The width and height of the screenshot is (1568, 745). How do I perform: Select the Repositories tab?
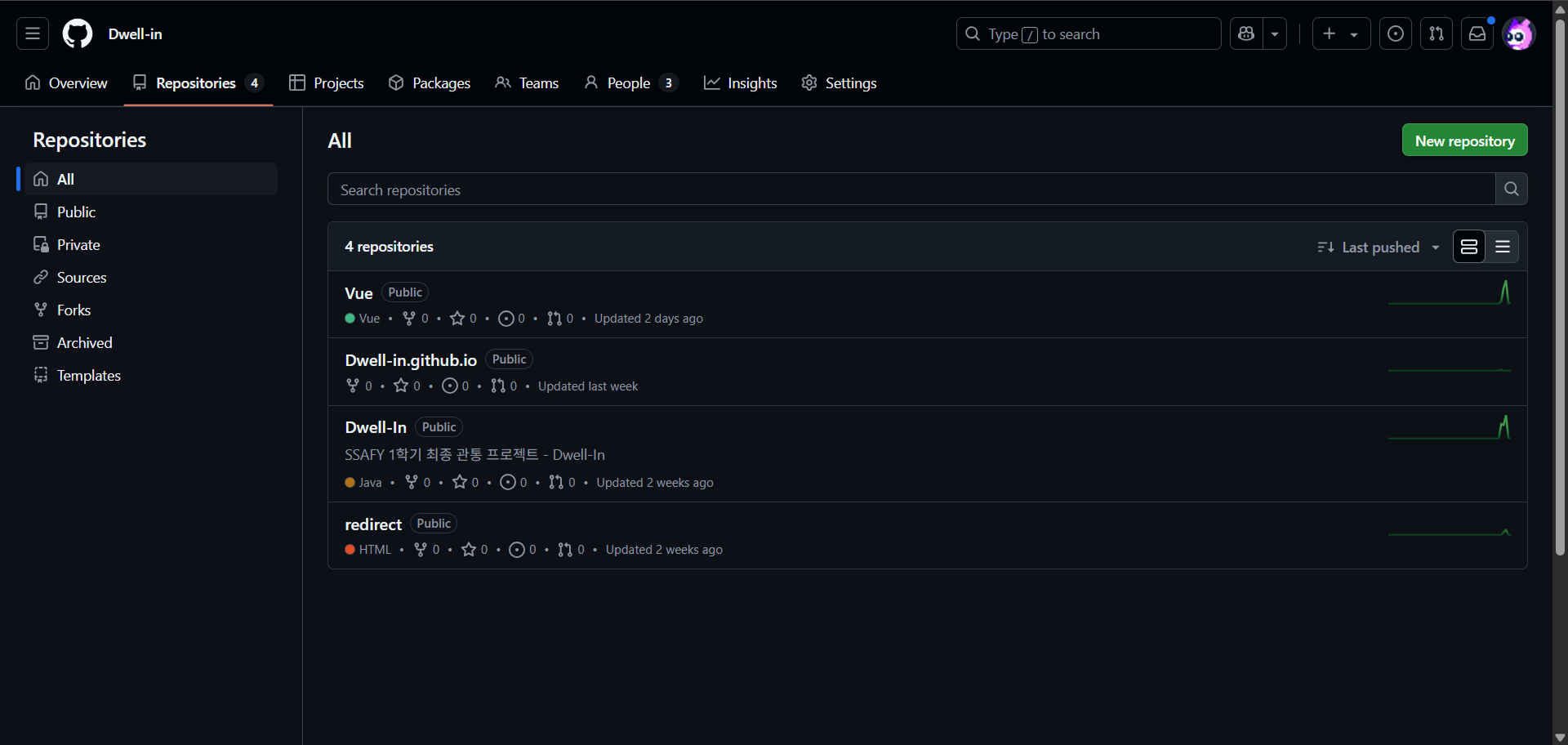[198, 83]
